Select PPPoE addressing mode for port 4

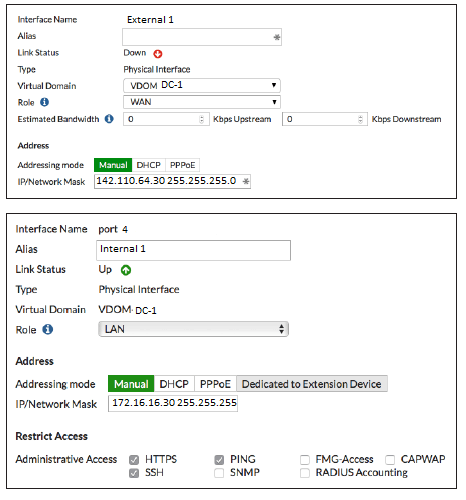(215, 384)
